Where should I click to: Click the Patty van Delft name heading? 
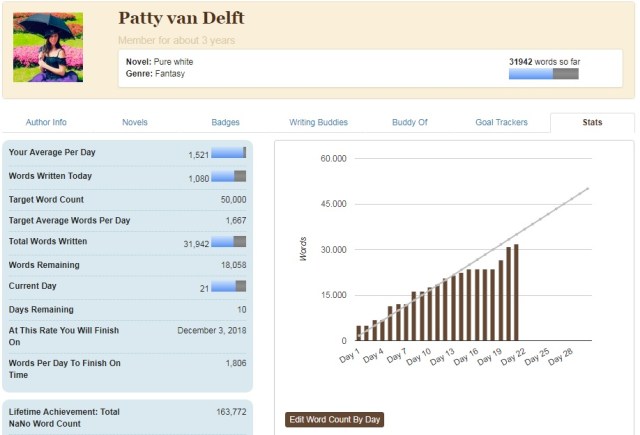181,18
